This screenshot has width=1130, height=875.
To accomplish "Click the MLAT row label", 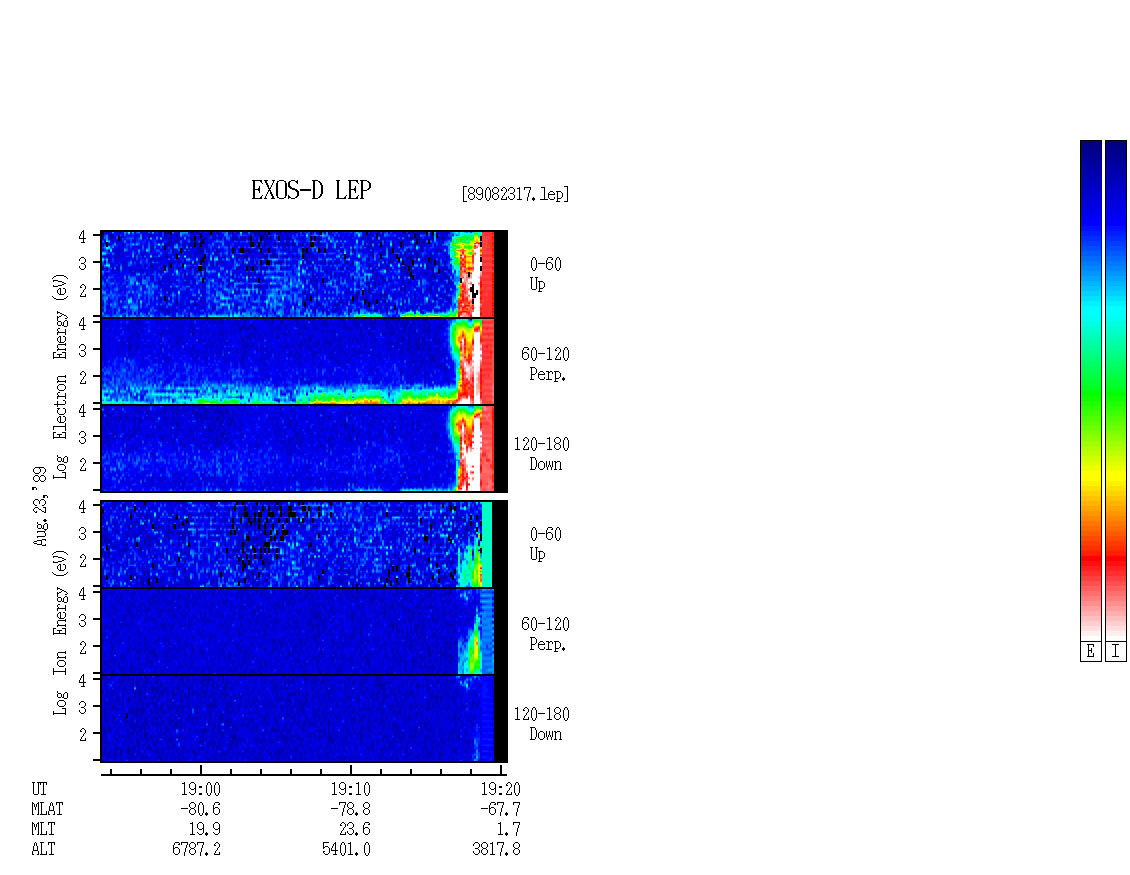I will click(47, 809).
